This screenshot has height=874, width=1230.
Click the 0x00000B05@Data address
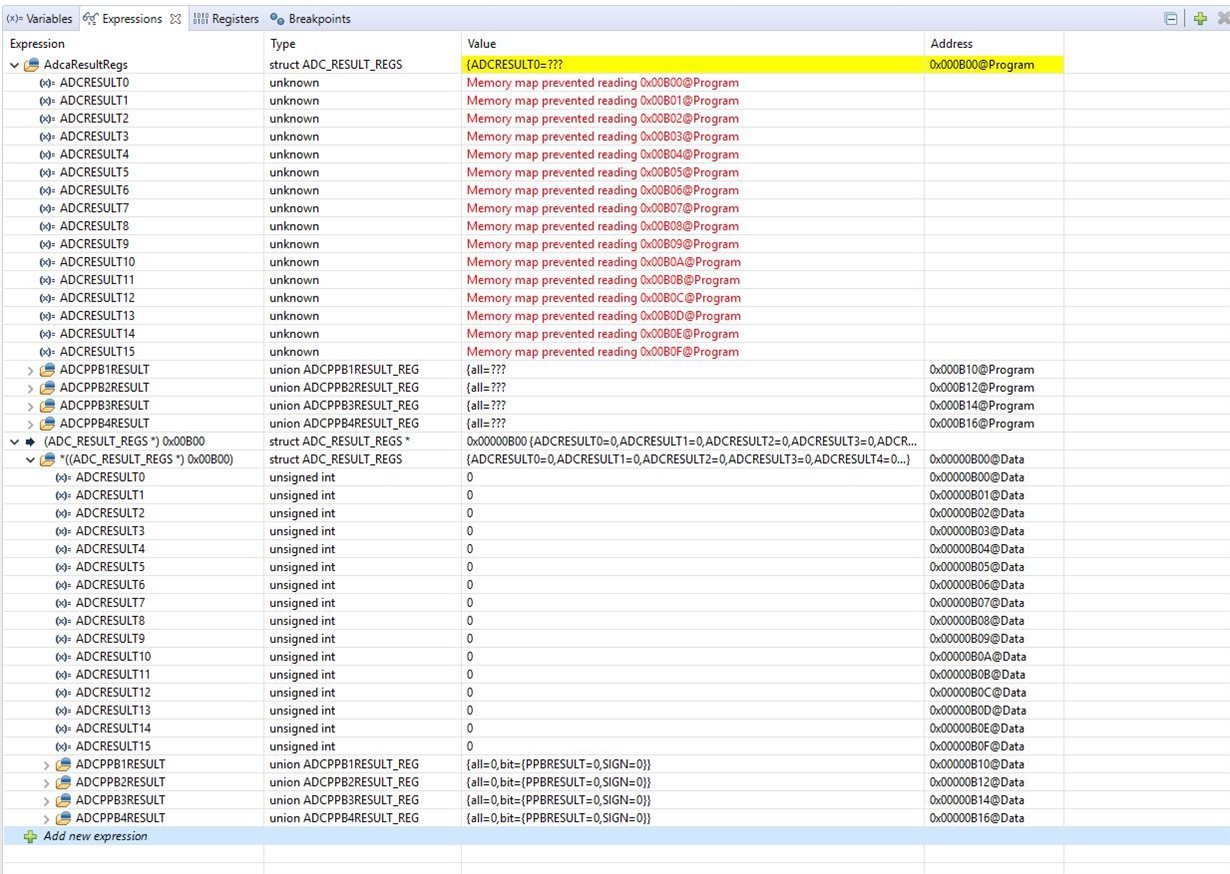(977, 567)
